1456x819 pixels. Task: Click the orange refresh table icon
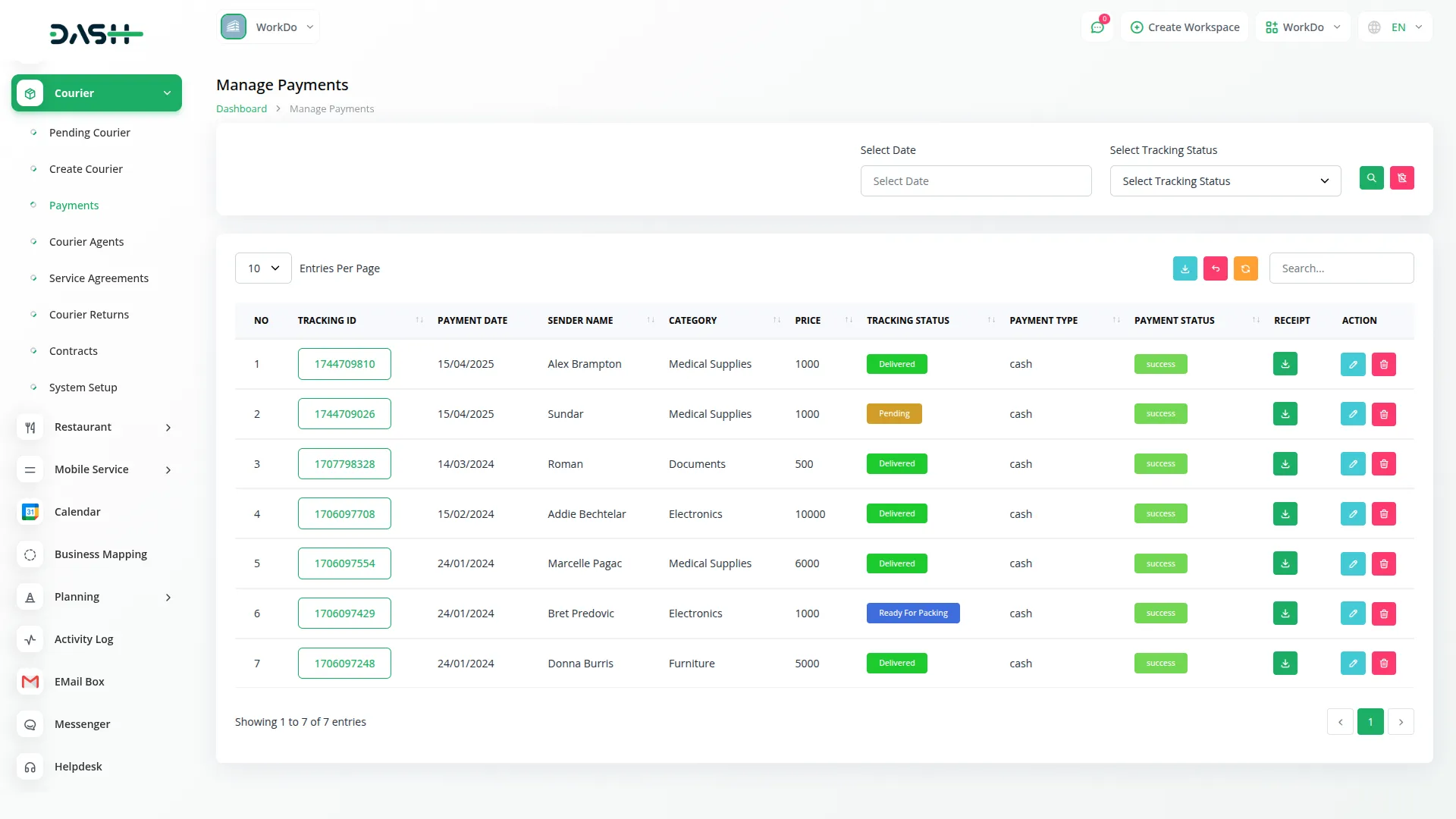[x=1245, y=268]
